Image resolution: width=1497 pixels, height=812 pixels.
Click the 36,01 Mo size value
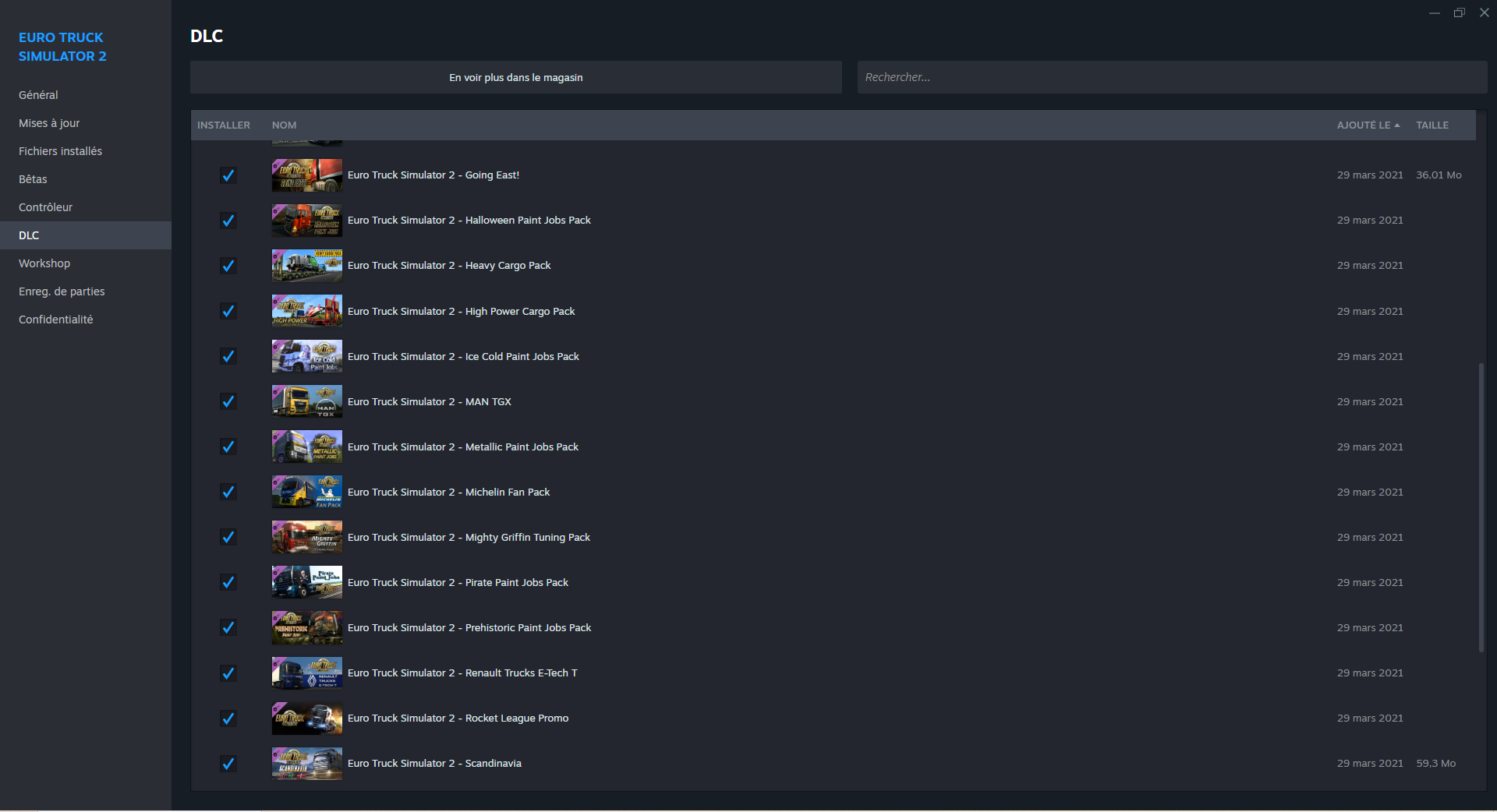coord(1439,175)
